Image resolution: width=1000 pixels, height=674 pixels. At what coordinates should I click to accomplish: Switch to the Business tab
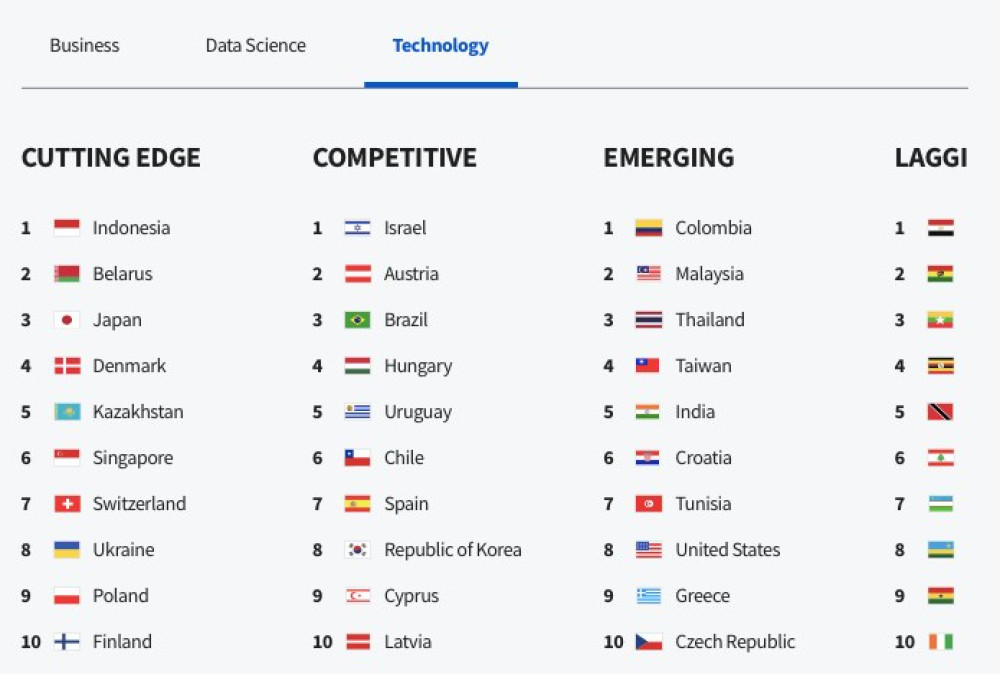(x=84, y=46)
